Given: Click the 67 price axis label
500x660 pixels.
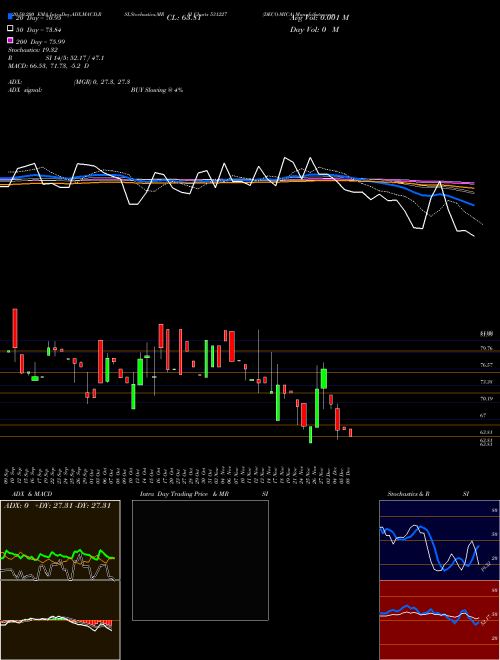Looking at the screenshot, I should [x=483, y=415].
